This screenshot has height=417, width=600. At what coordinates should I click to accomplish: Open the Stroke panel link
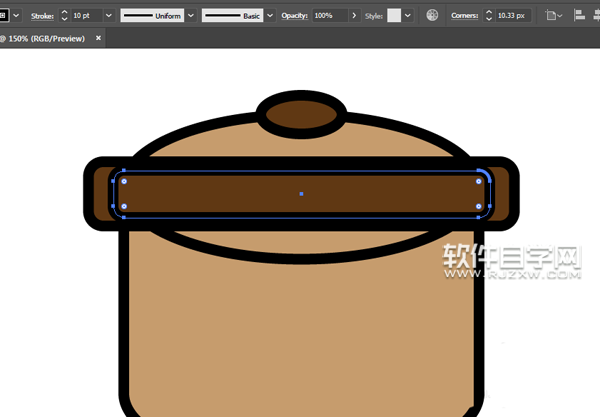point(41,16)
